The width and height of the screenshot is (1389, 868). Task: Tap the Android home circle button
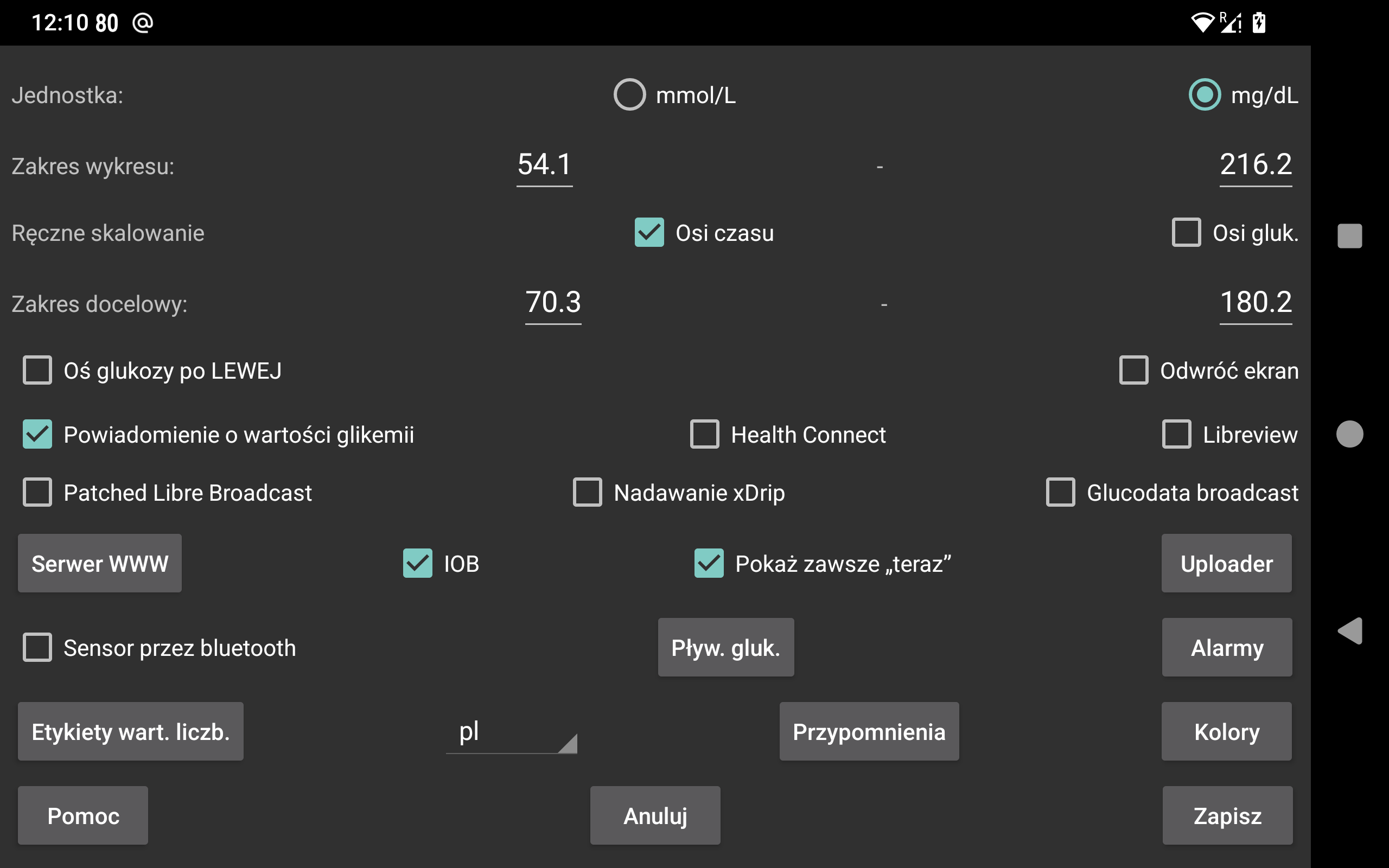(1349, 434)
